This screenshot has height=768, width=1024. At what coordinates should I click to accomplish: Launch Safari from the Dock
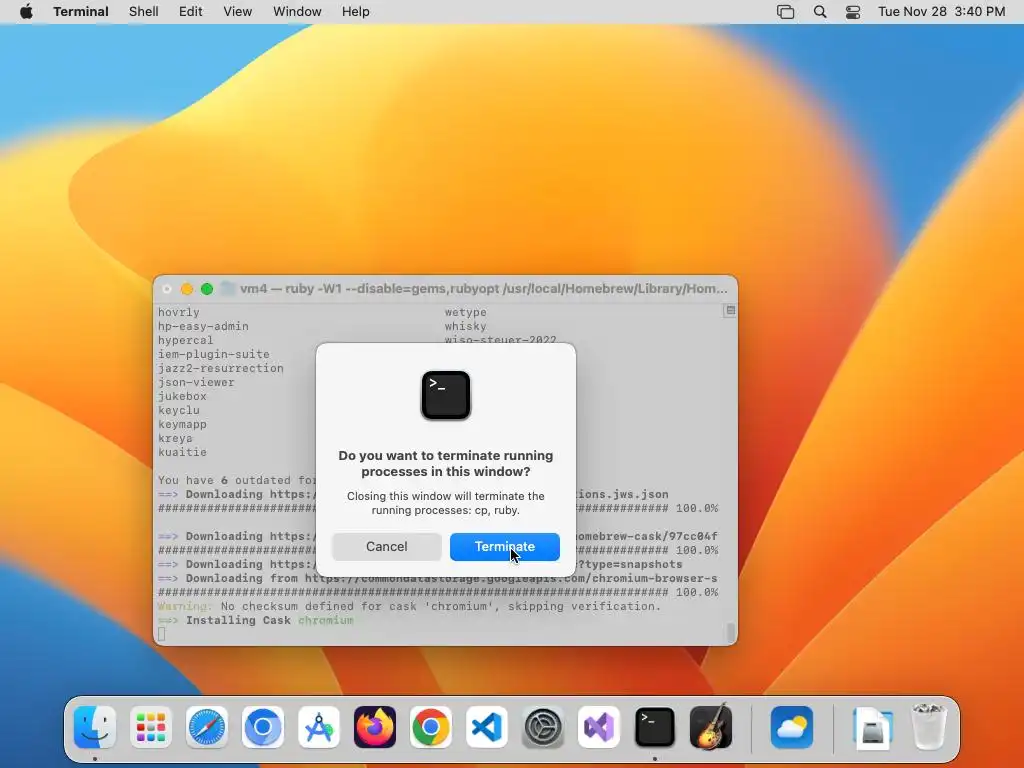coord(207,727)
